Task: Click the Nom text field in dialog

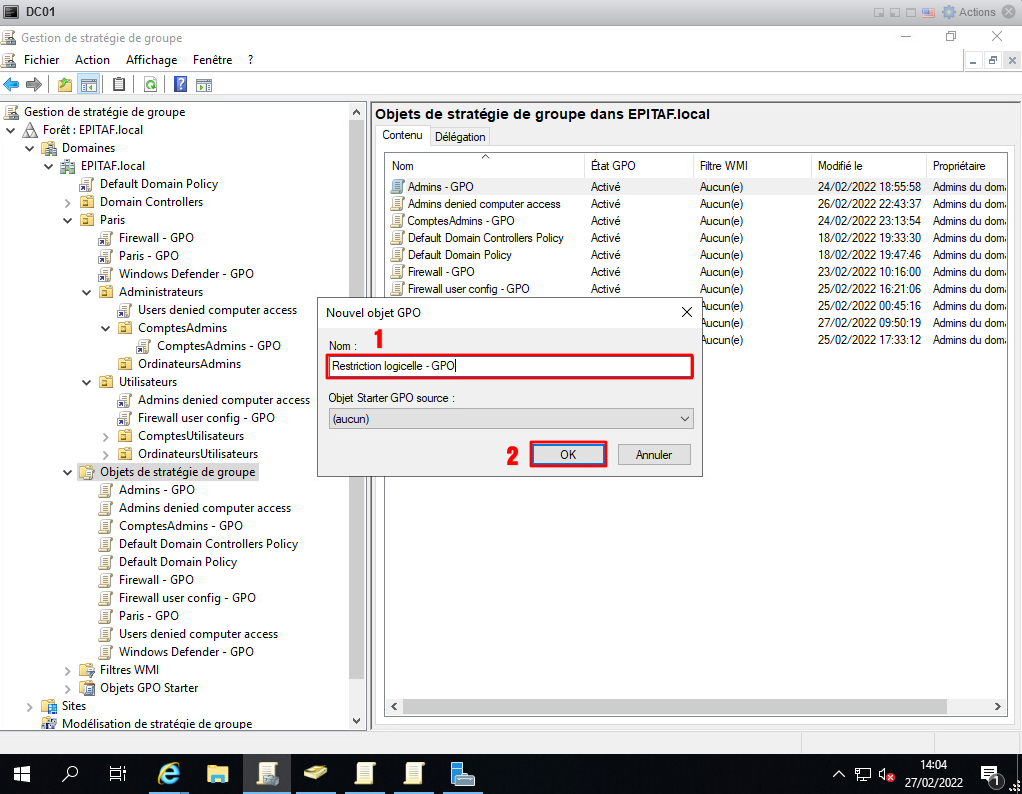Action: pos(510,367)
